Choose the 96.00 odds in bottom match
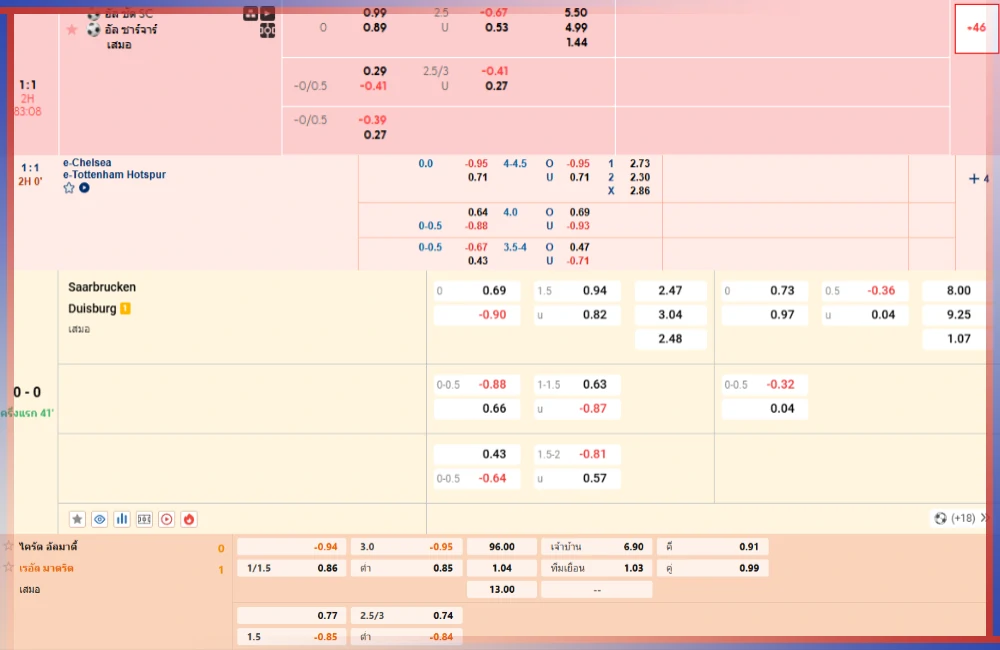 [x=502, y=547]
